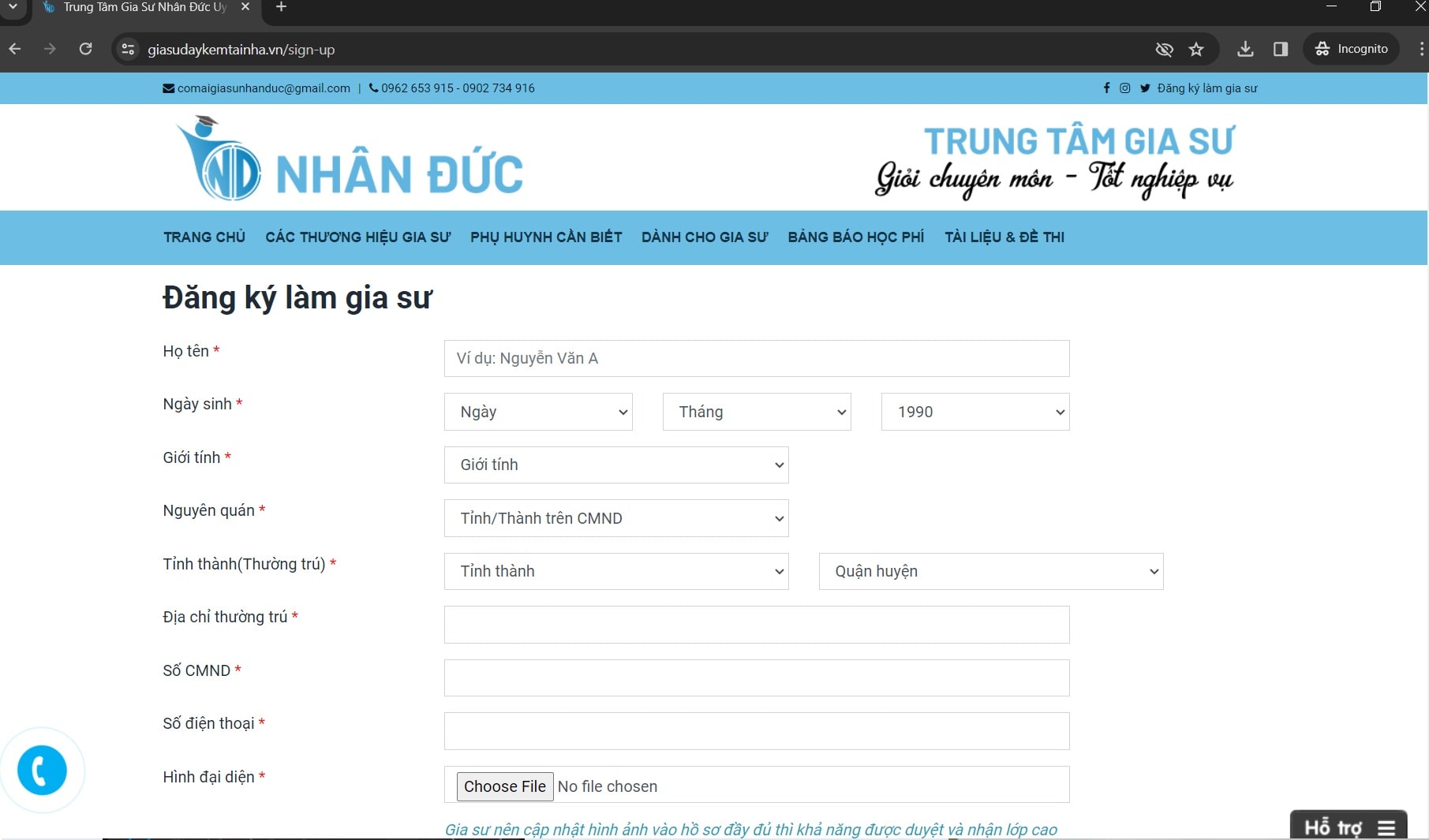Click the Incognito indicator

click(x=1351, y=48)
